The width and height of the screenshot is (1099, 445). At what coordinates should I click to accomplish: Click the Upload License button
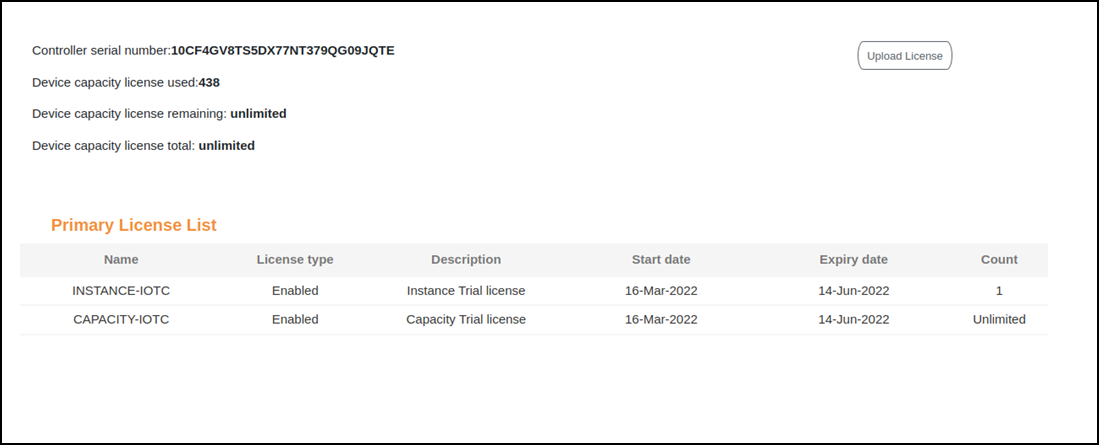tap(904, 56)
